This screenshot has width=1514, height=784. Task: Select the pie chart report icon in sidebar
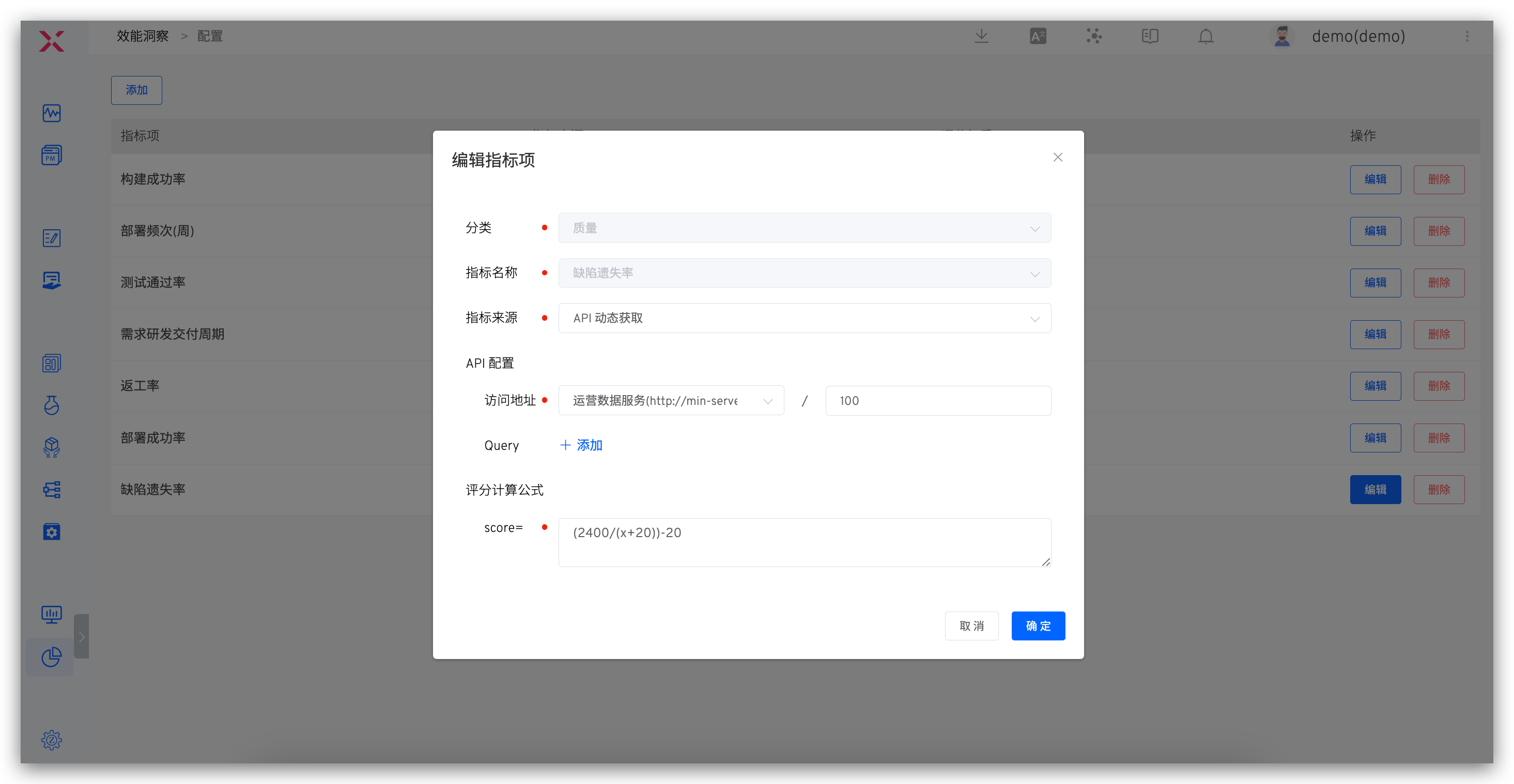(x=52, y=657)
